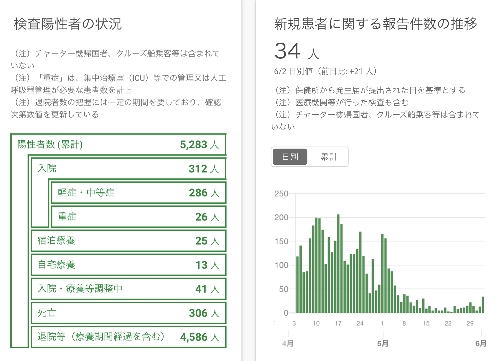500x361 pixels.
Task: Click the 5月 month marker on axis
Action: pyautogui.click(x=383, y=343)
